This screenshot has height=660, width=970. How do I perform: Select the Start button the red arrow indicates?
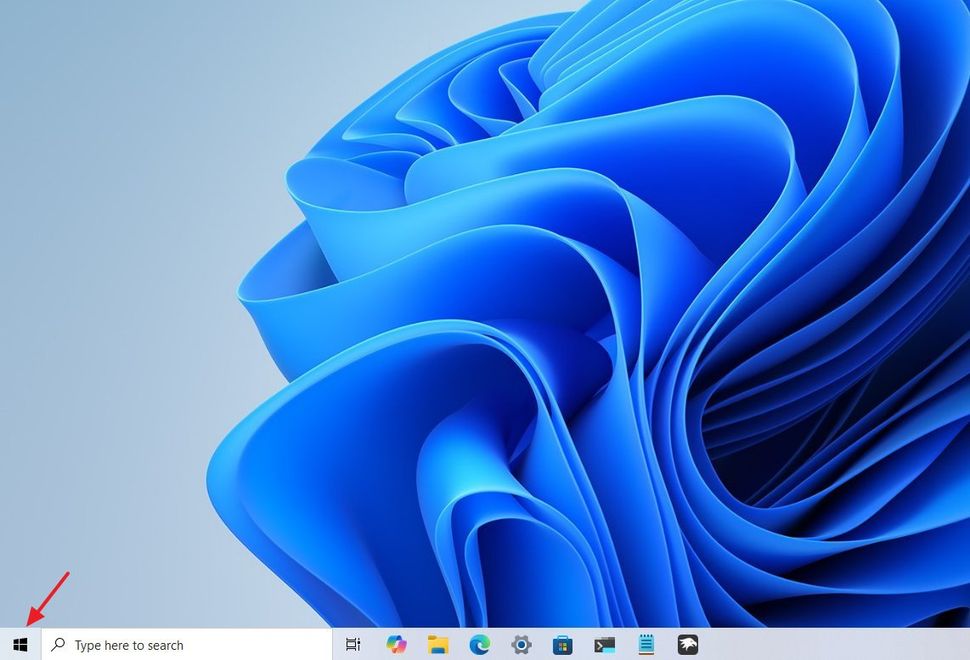pyautogui.click(x=18, y=645)
